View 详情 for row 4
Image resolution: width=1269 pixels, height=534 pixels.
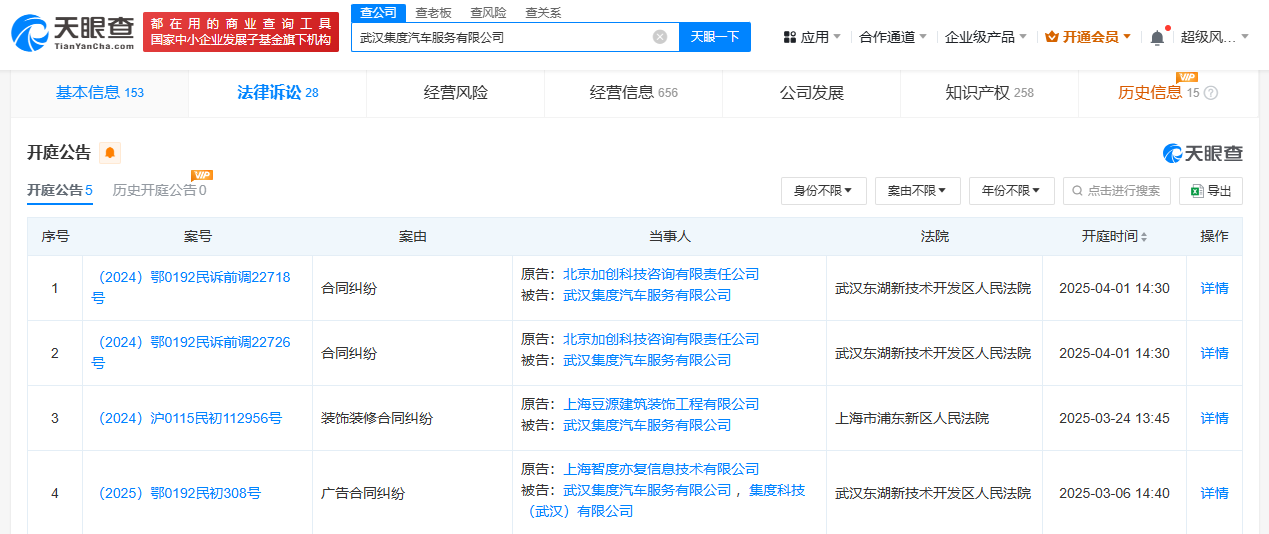(1214, 493)
